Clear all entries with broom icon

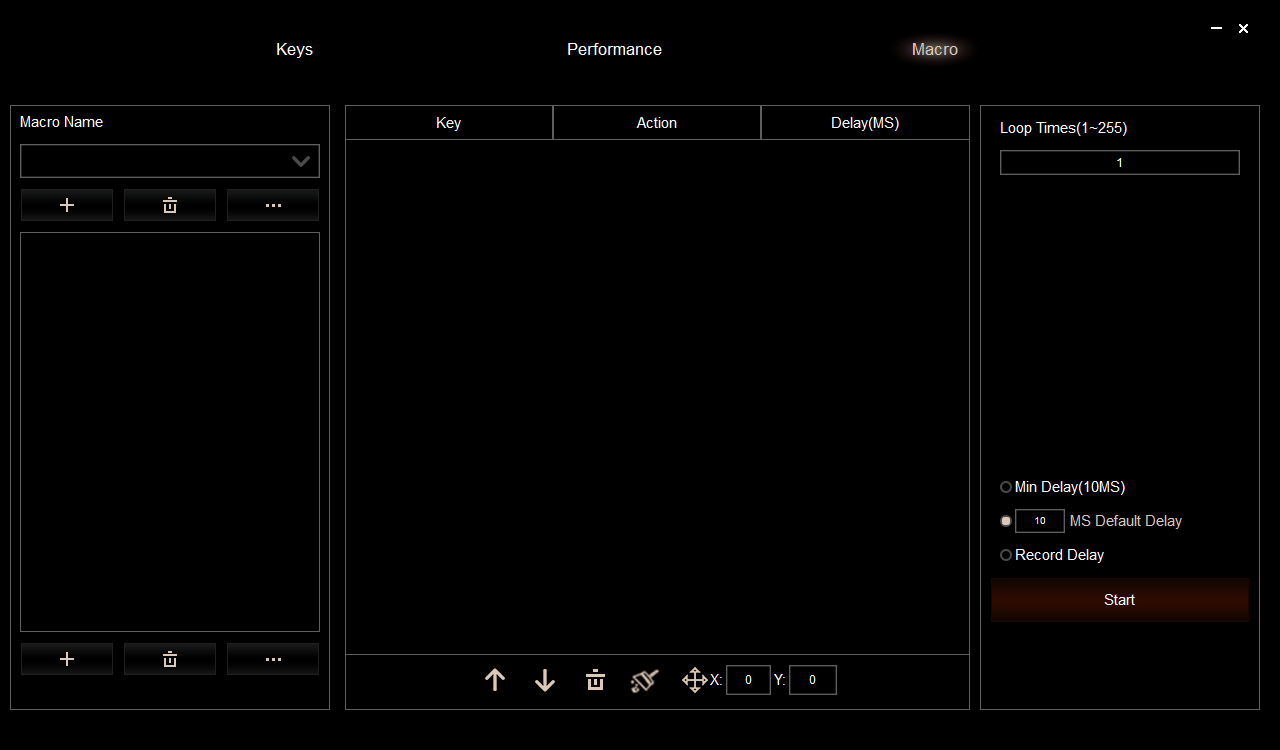(x=645, y=681)
